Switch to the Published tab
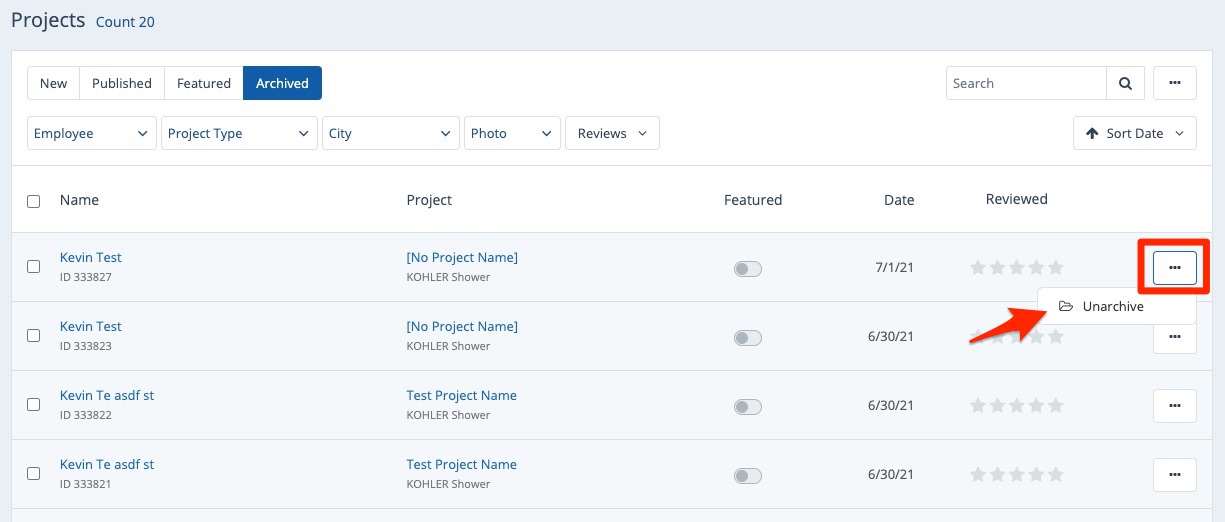1225x522 pixels. tap(122, 84)
